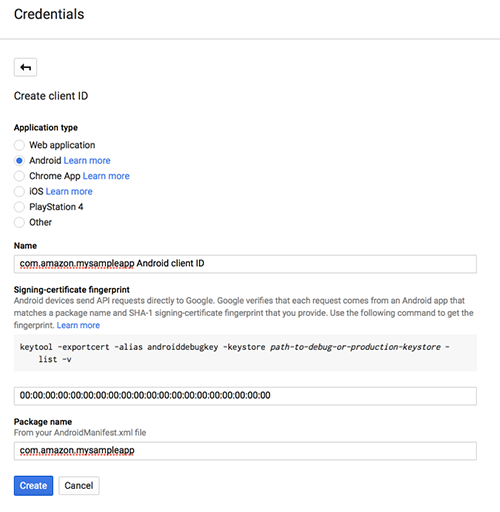
Task: Choose the Other application type
Action: coord(19,222)
